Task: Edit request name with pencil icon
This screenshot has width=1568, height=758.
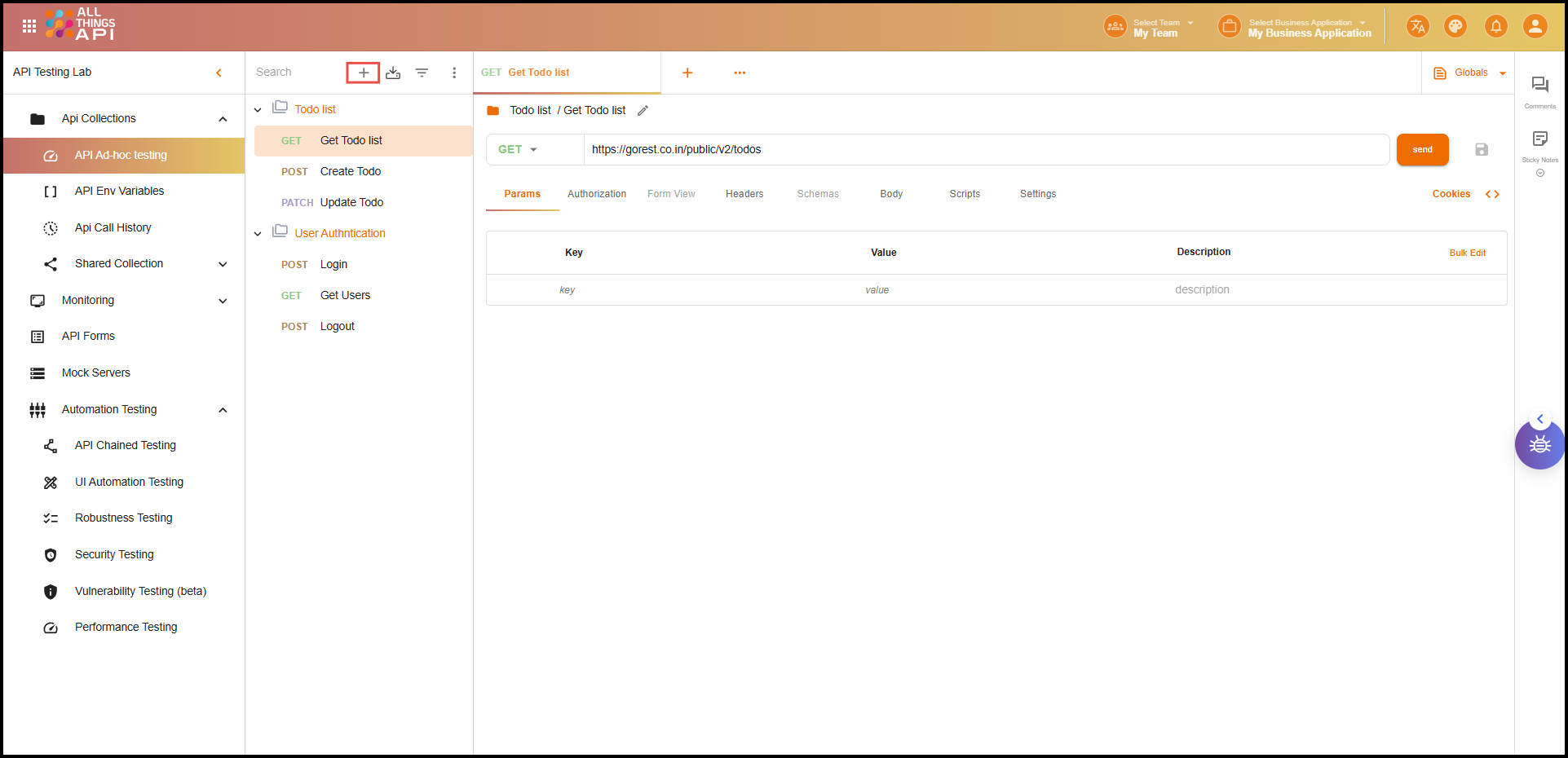Action: [643, 111]
